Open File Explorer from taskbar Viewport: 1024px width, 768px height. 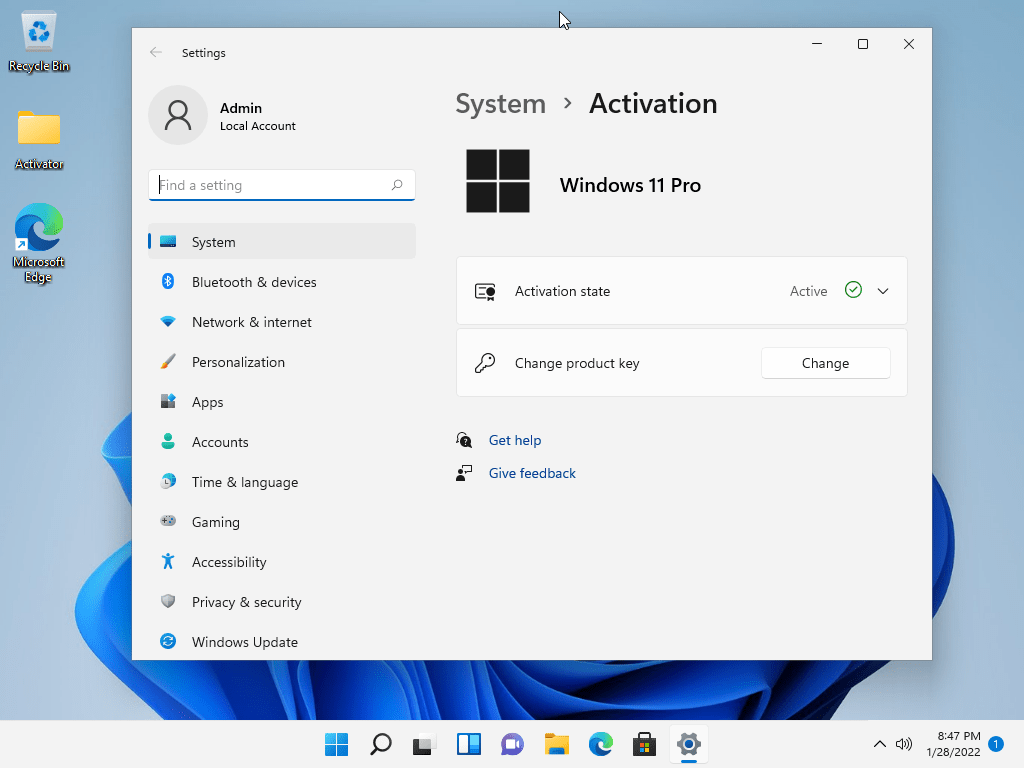tap(557, 744)
